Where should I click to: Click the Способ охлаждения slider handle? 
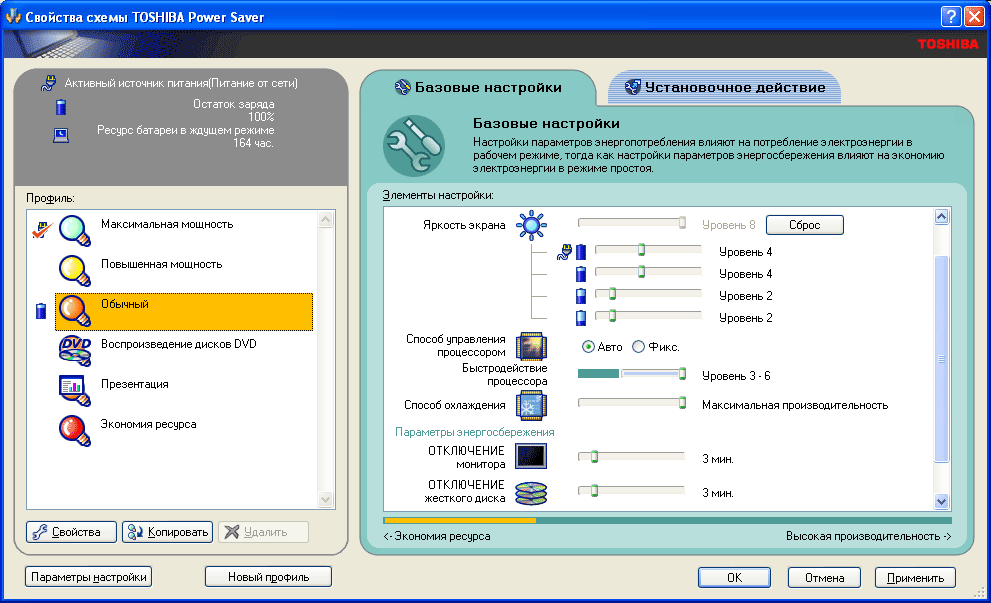coord(683,403)
